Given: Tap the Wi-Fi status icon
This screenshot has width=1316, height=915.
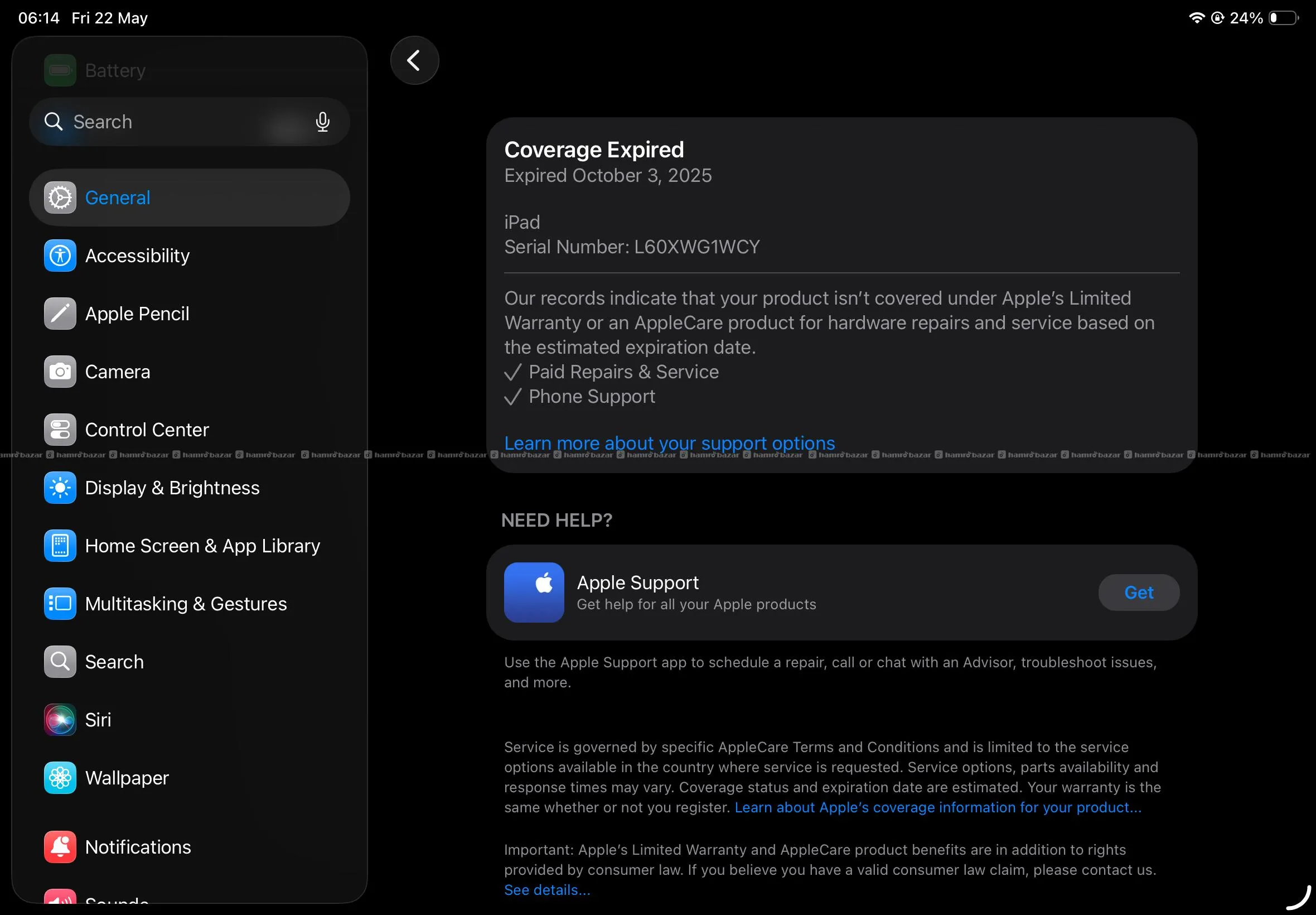Looking at the screenshot, I should click(x=1196, y=18).
